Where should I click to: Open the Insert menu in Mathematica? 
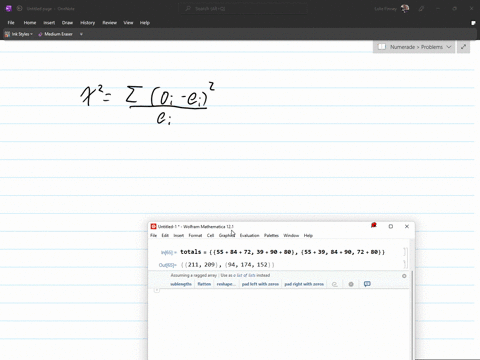coord(179,235)
